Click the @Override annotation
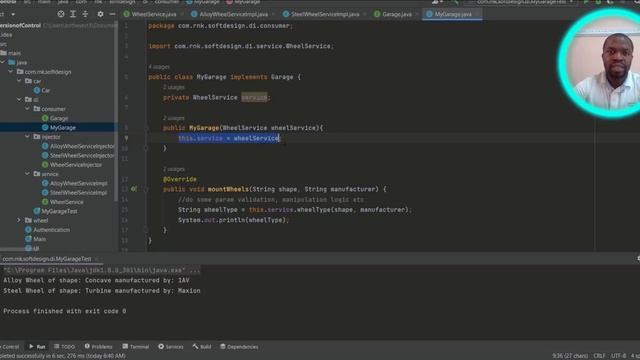Image resolution: width=640 pixels, height=360 pixels. point(180,179)
